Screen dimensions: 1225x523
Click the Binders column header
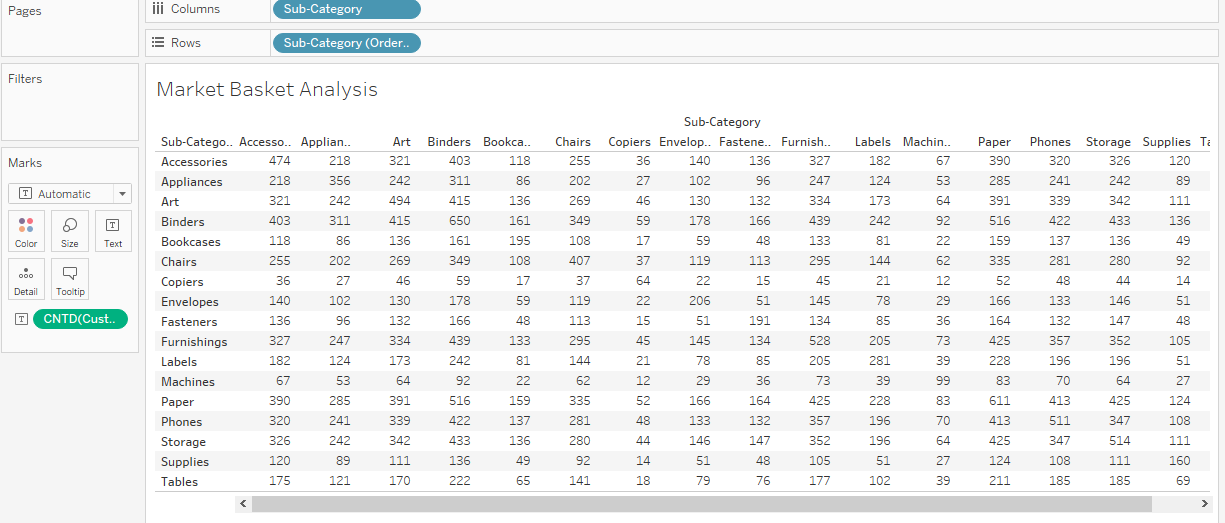(449, 142)
